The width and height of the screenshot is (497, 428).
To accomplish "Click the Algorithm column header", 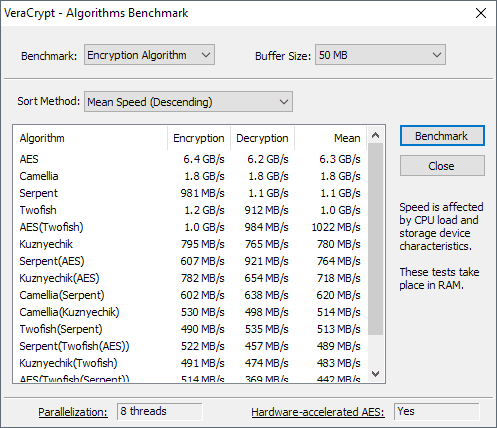I will (x=90, y=138).
